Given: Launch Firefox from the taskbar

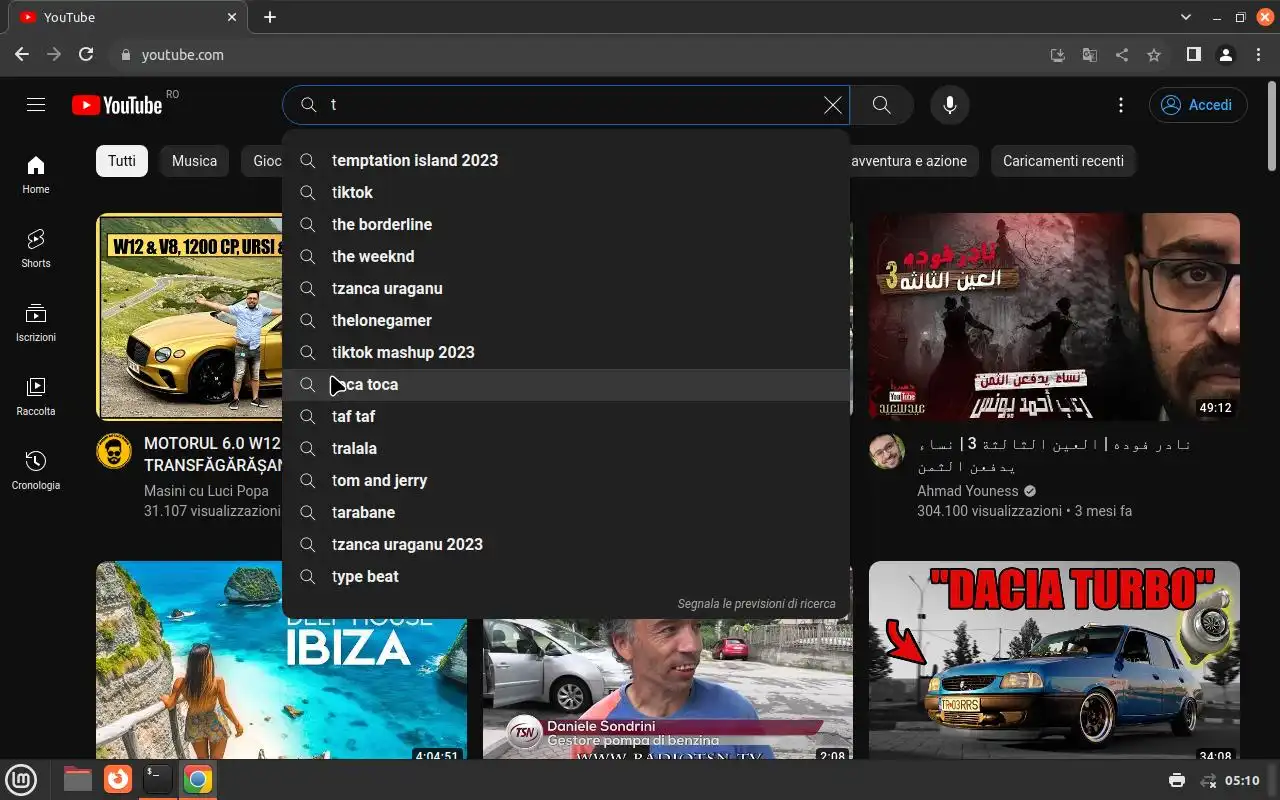Looking at the screenshot, I should (x=118, y=779).
